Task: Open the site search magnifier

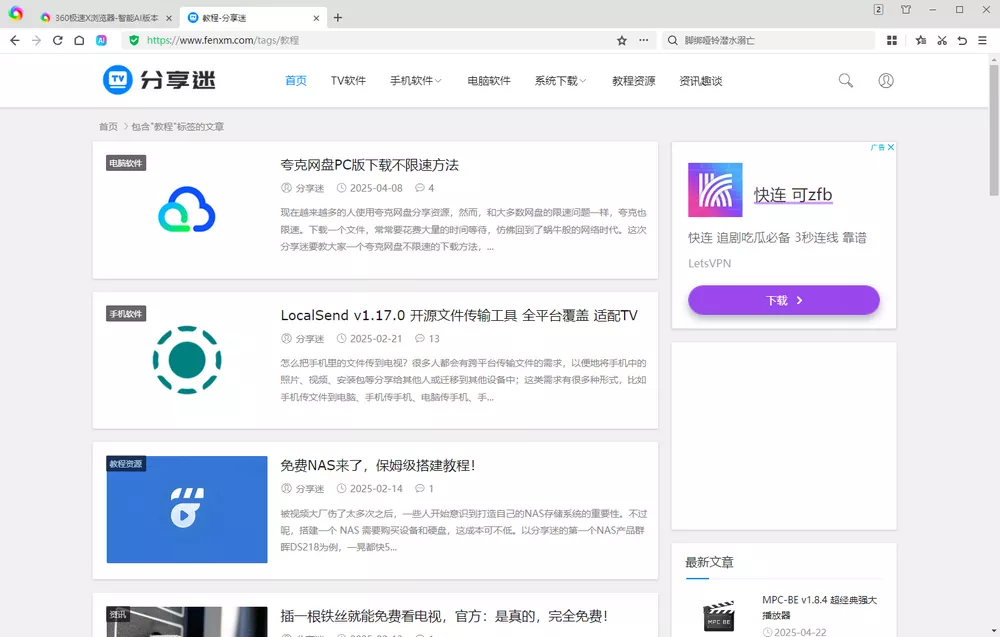Action: (845, 80)
